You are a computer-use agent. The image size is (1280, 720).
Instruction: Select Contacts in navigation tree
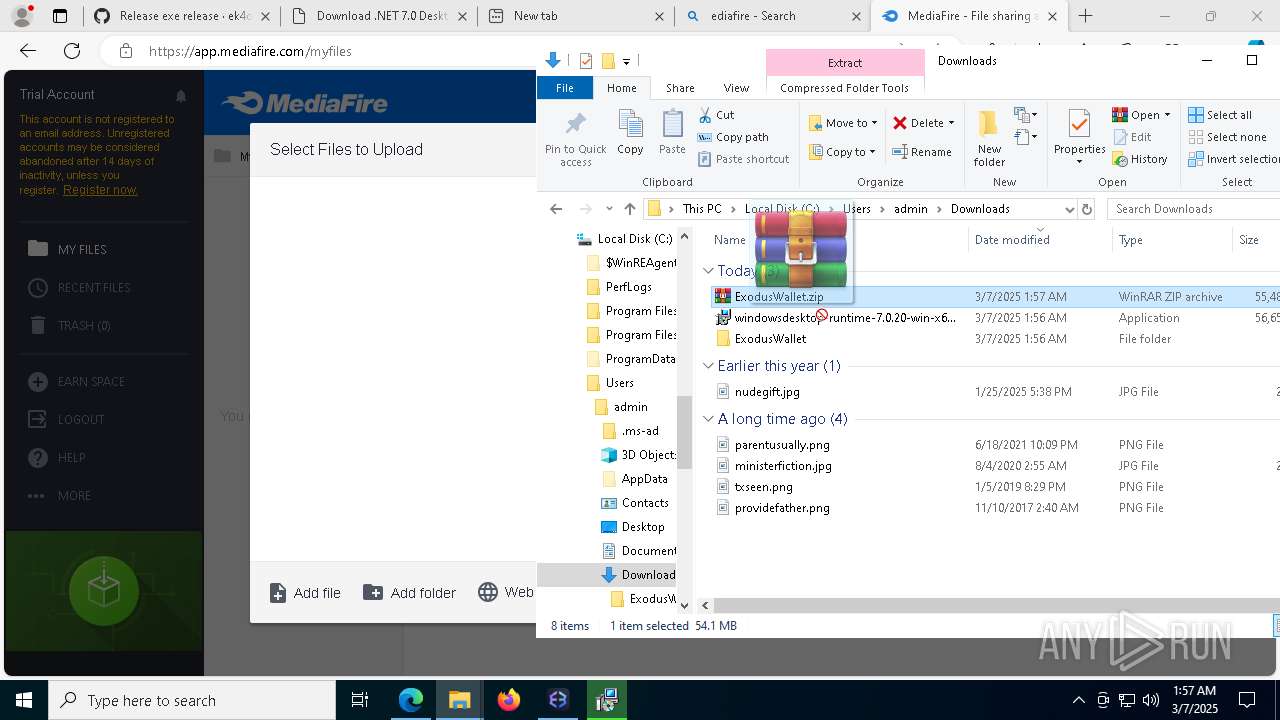(x=645, y=503)
